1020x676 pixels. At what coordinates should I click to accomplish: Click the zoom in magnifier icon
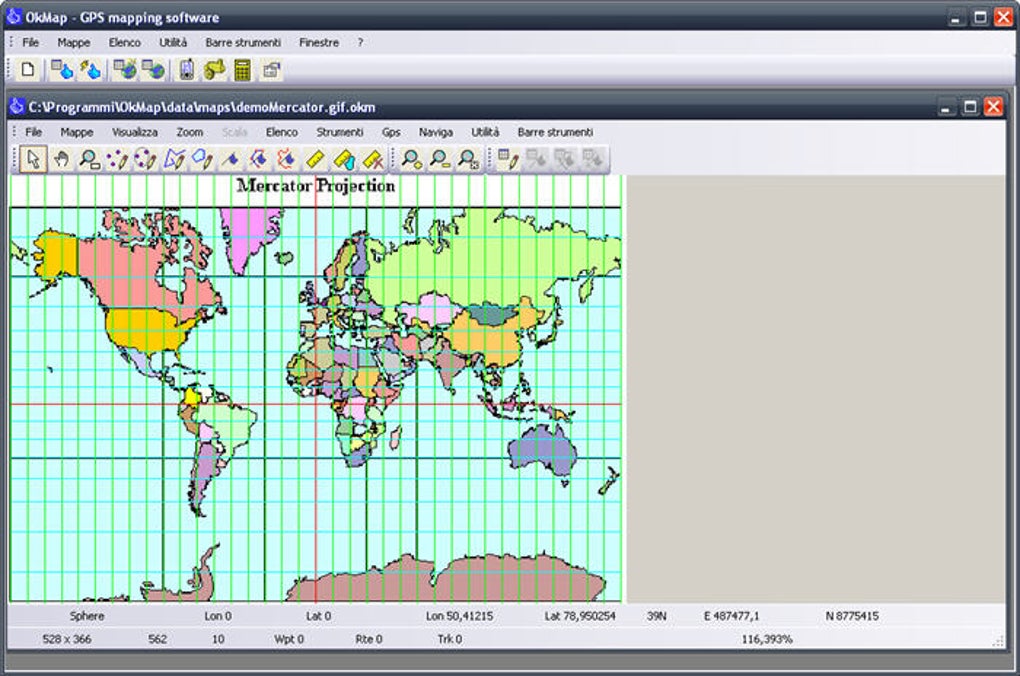click(411, 159)
